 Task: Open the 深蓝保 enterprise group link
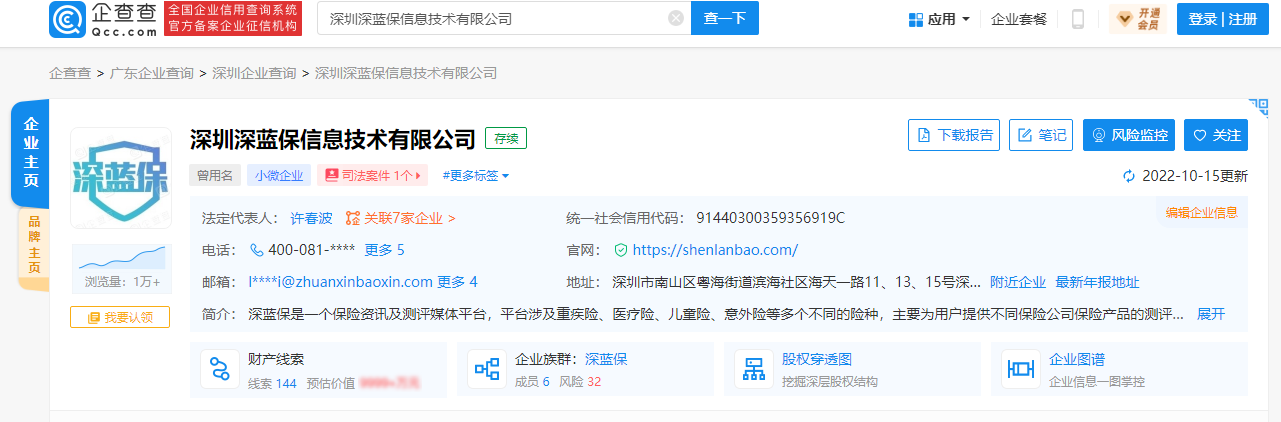pos(606,360)
